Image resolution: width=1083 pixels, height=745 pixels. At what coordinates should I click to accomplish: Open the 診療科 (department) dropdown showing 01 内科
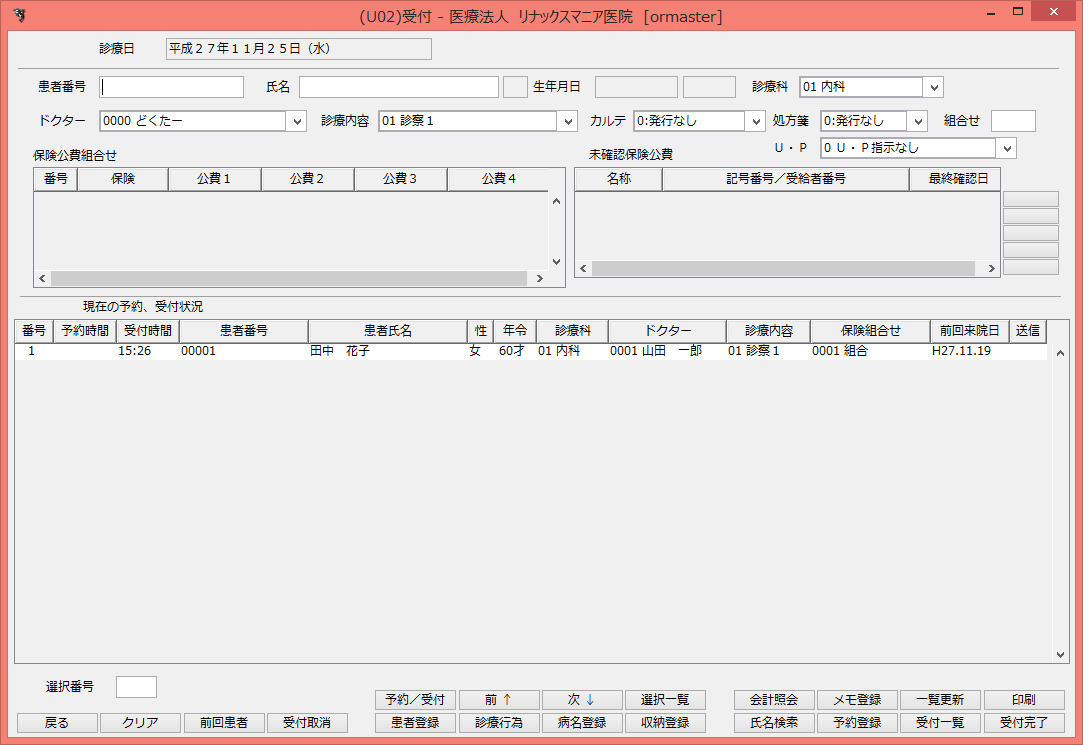point(932,86)
